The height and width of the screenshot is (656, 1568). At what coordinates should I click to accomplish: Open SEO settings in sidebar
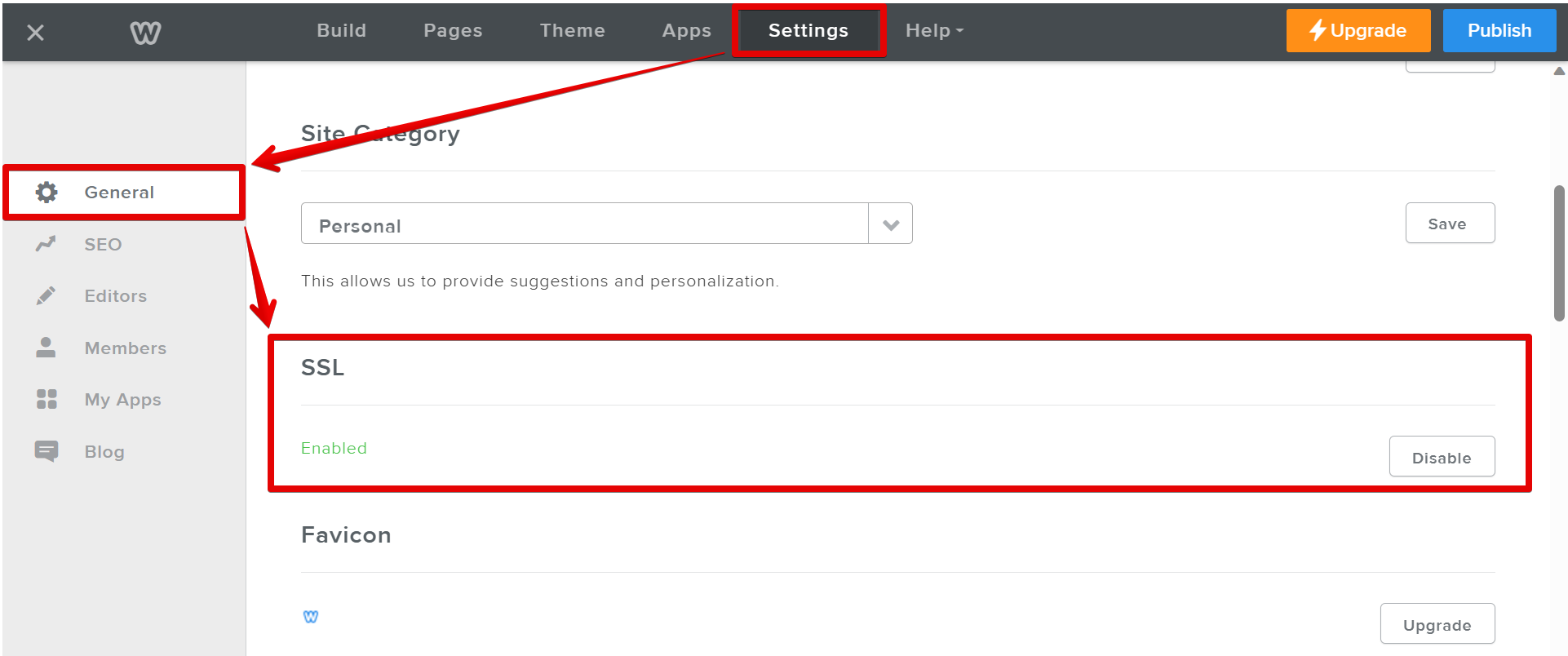pos(124,244)
